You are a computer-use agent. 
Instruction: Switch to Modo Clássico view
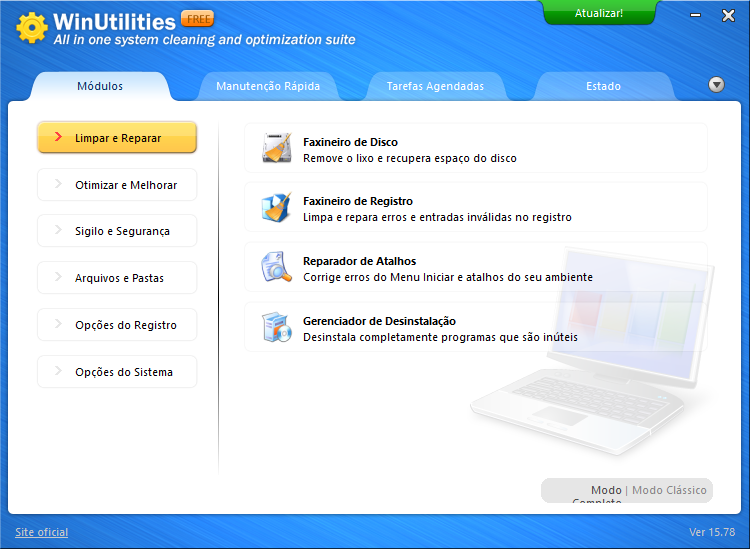click(x=669, y=490)
